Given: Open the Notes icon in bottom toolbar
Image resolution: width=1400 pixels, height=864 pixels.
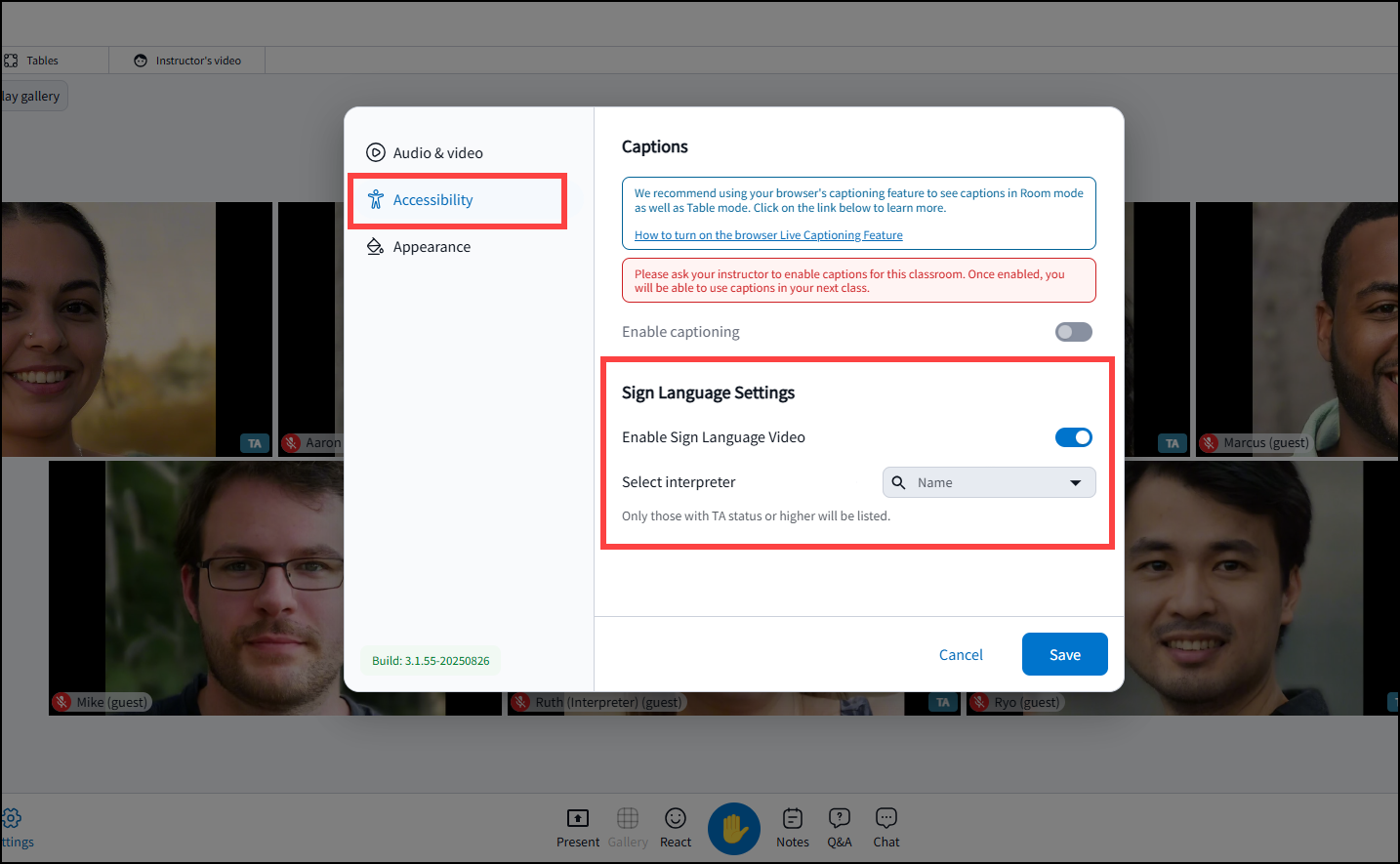Looking at the screenshot, I should (x=793, y=818).
